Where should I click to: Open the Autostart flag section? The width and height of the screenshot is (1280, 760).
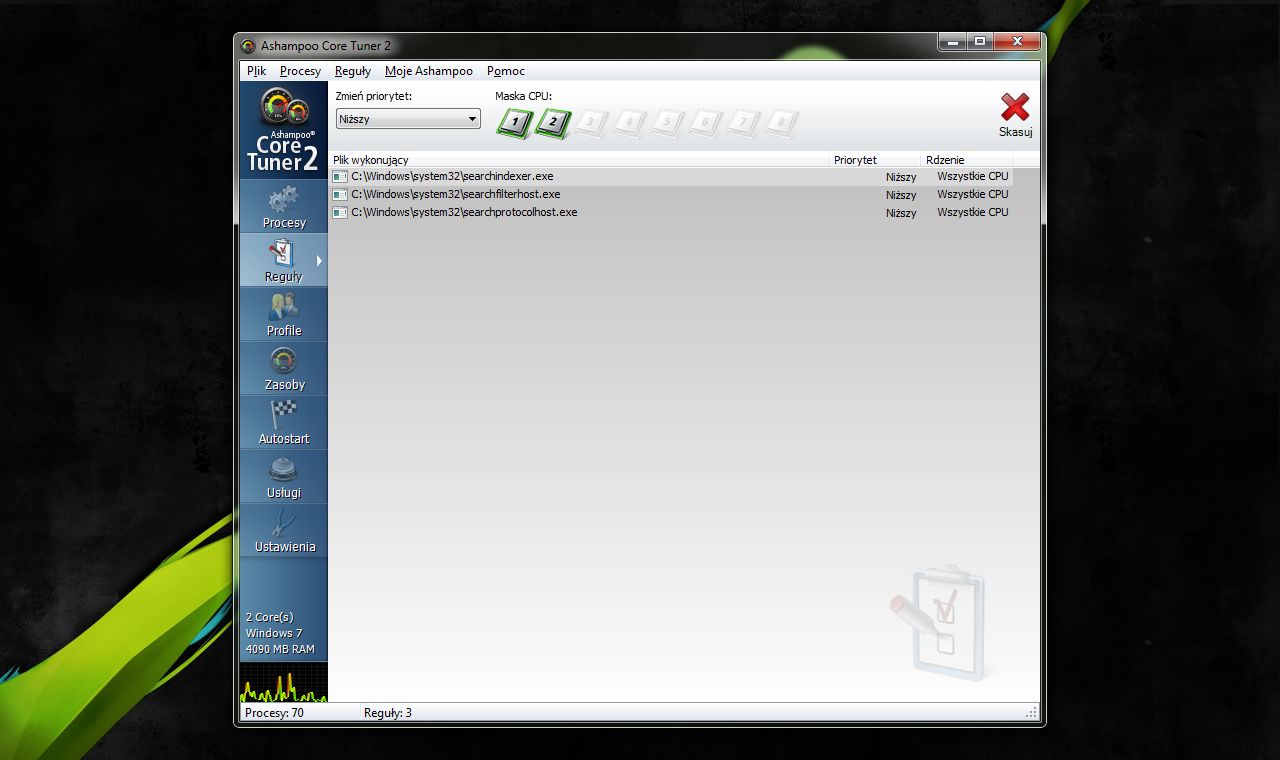(x=284, y=422)
